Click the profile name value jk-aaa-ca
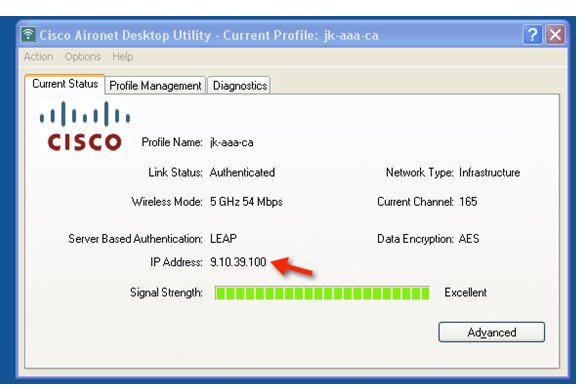584x388 pixels. click(x=232, y=142)
